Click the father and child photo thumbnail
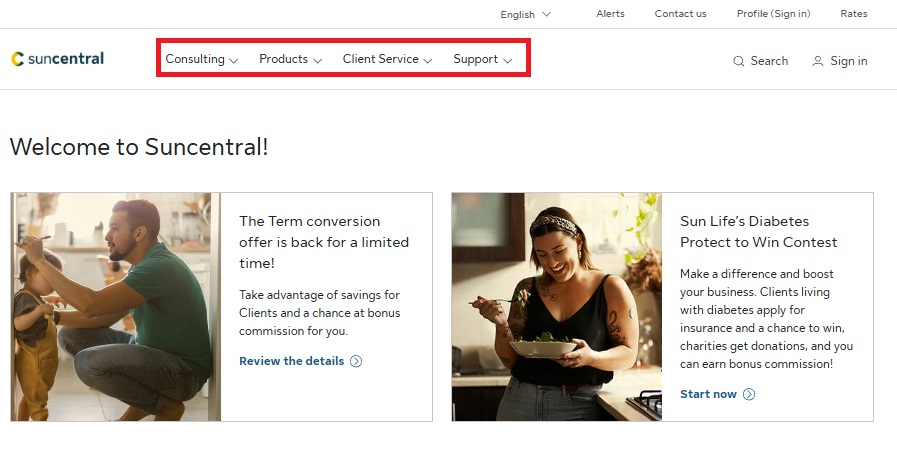Screen dimensions: 897x454 click(x=116, y=307)
